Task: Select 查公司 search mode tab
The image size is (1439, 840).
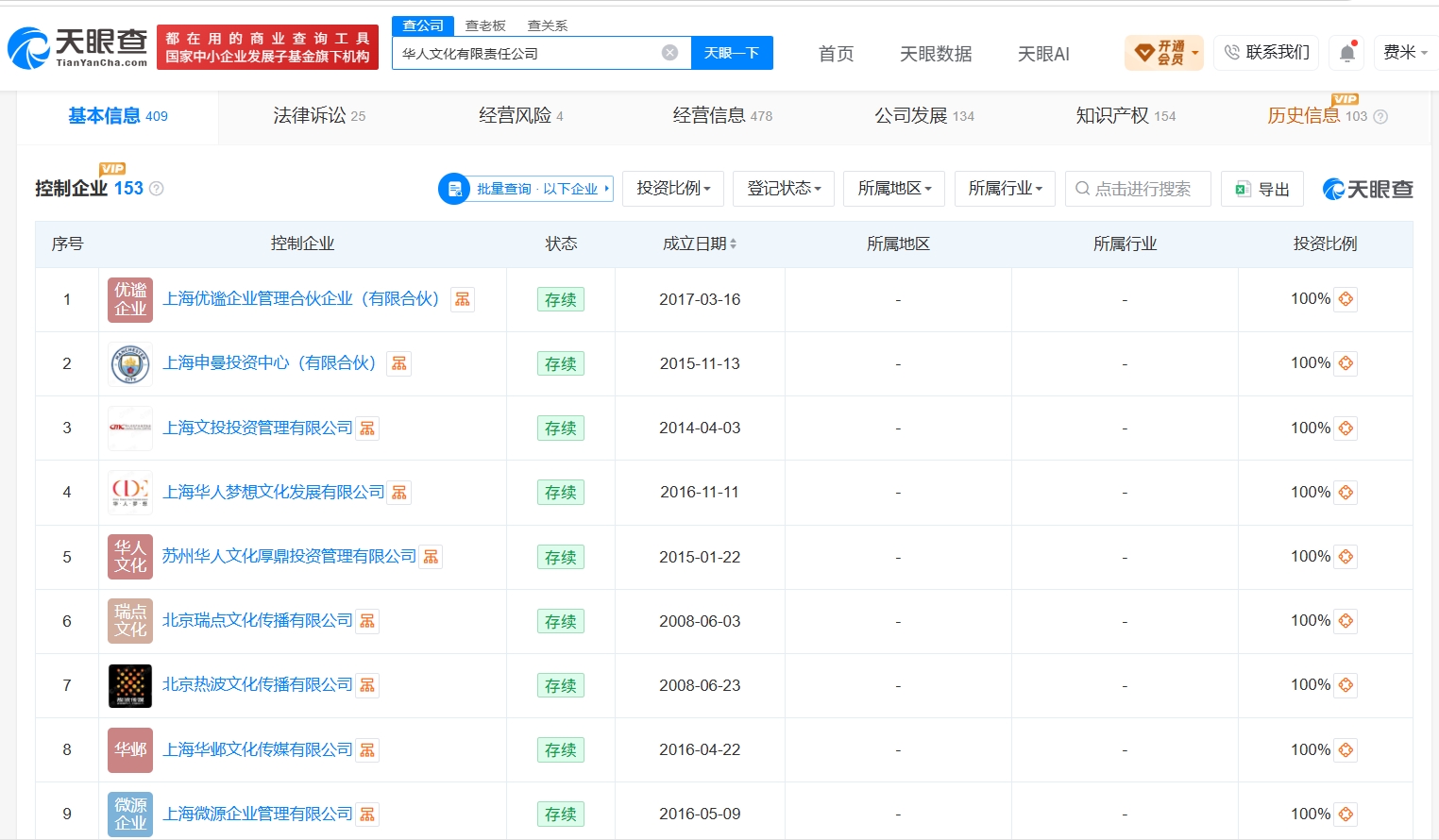Action: 423,25
